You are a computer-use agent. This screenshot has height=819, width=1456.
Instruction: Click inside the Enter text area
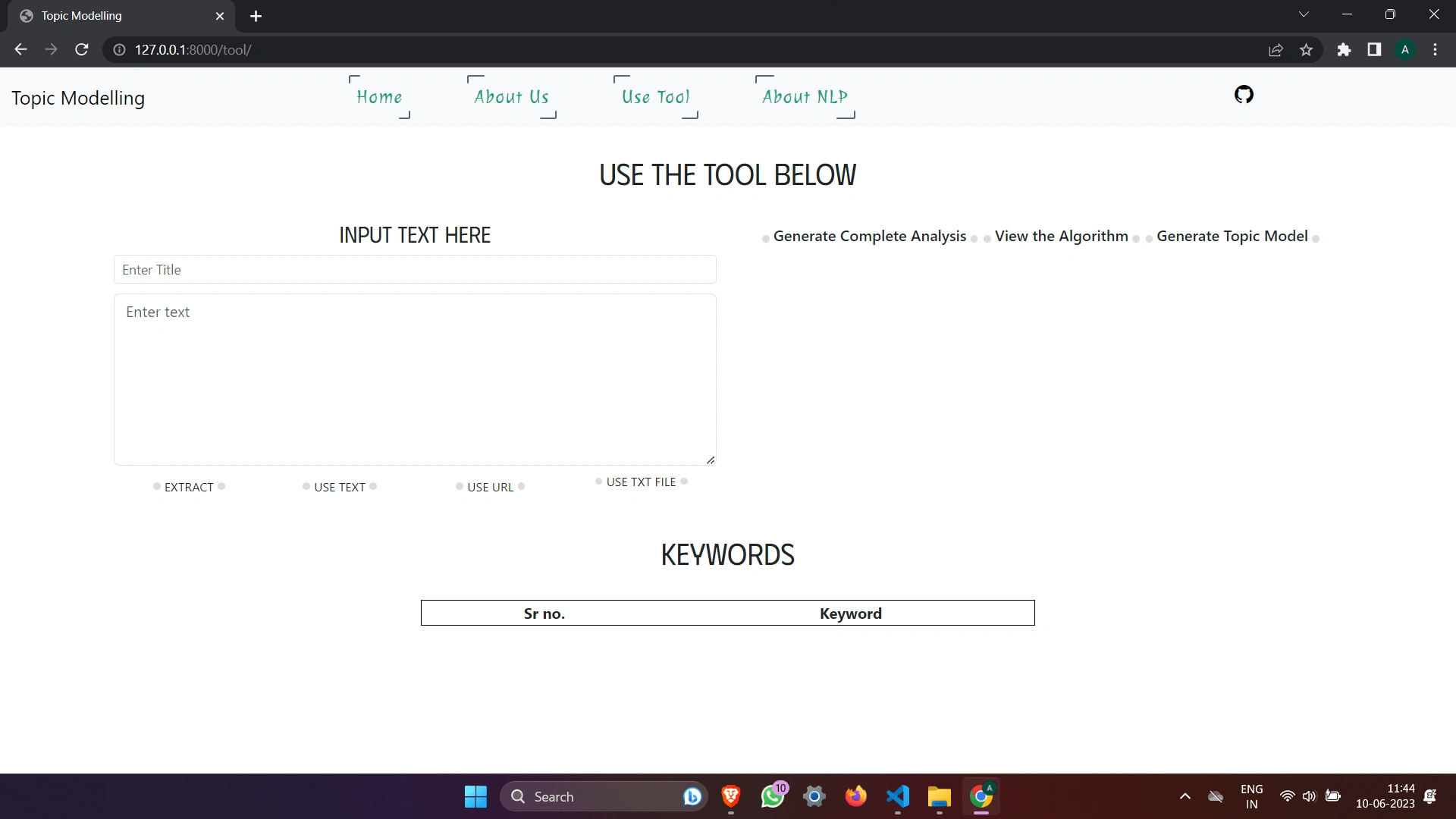tap(415, 379)
